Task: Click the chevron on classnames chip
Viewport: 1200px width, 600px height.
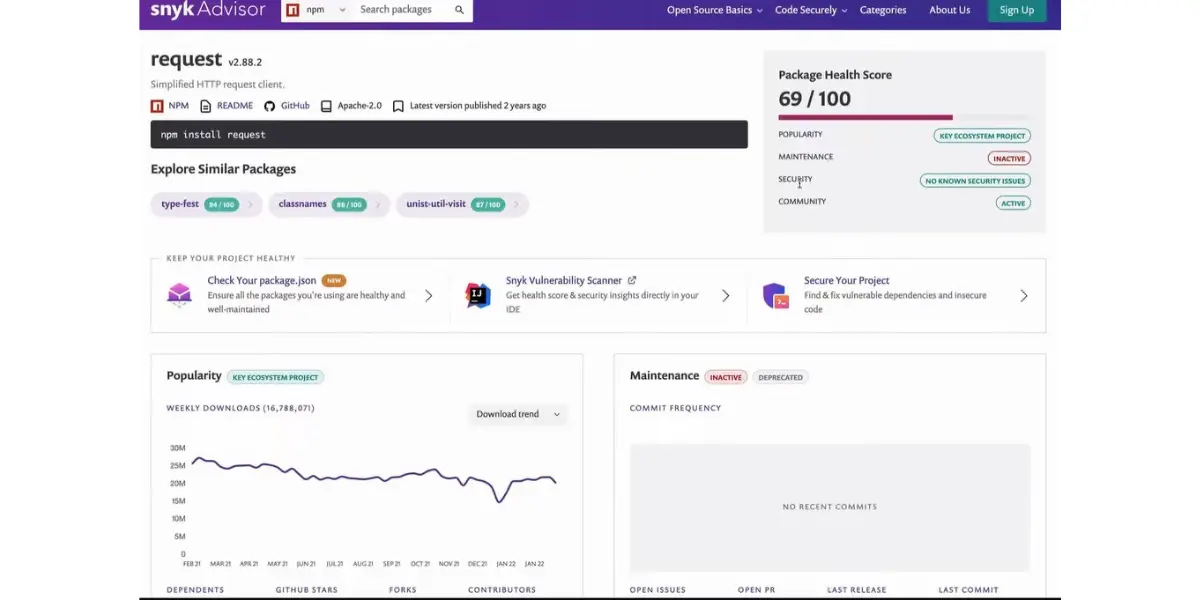Action: (x=378, y=205)
